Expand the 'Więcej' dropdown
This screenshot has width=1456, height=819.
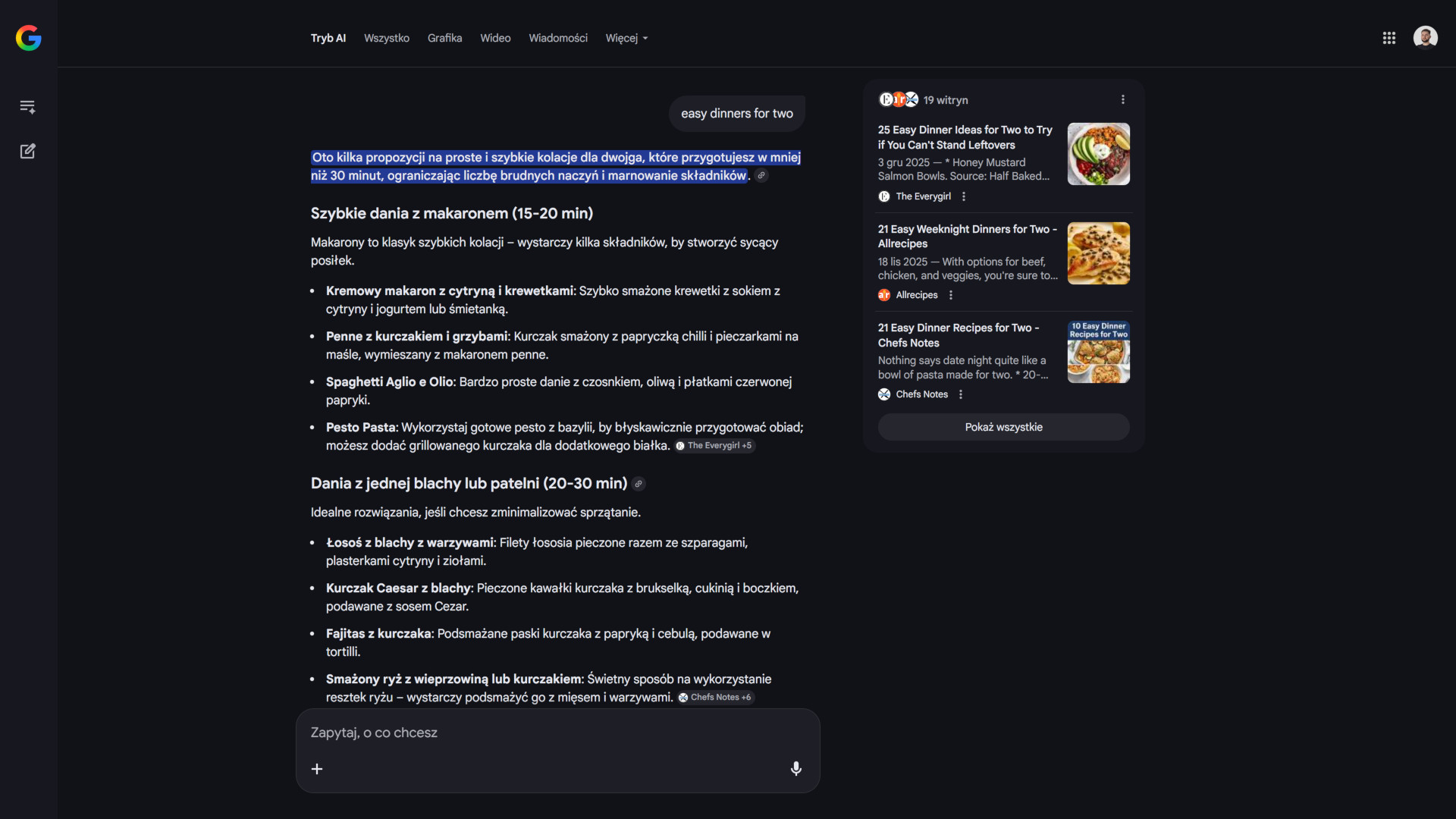coord(626,38)
